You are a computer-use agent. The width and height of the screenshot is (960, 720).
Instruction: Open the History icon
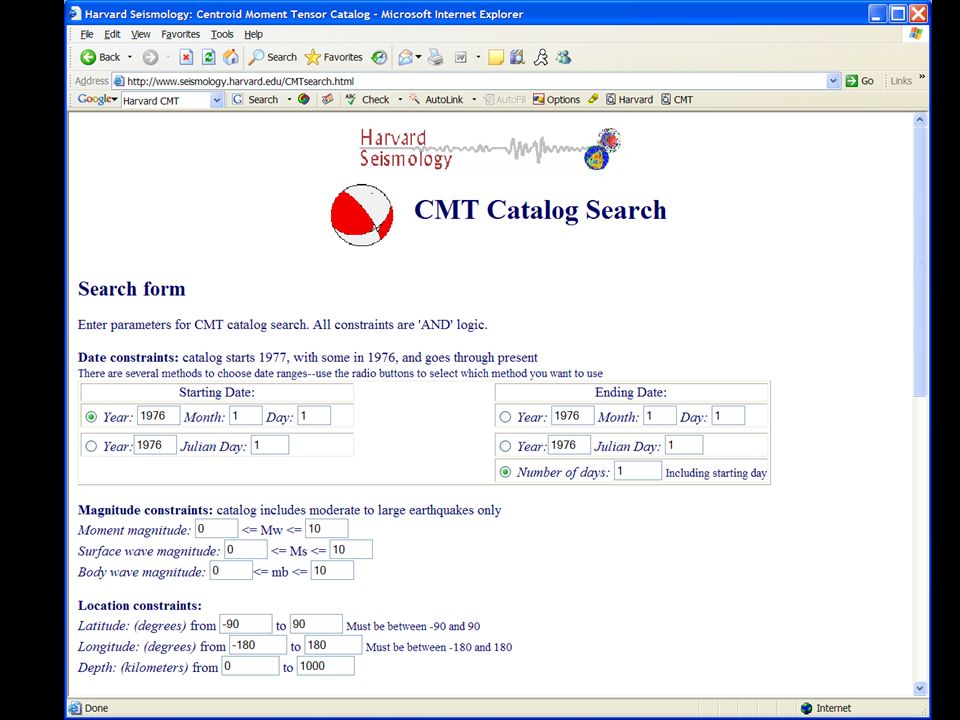(x=379, y=57)
